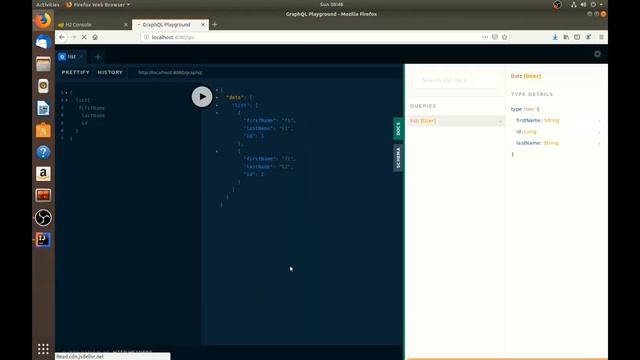This screenshot has width=640, height=360.
Task: Select the list query tab
Action: click(x=71, y=57)
